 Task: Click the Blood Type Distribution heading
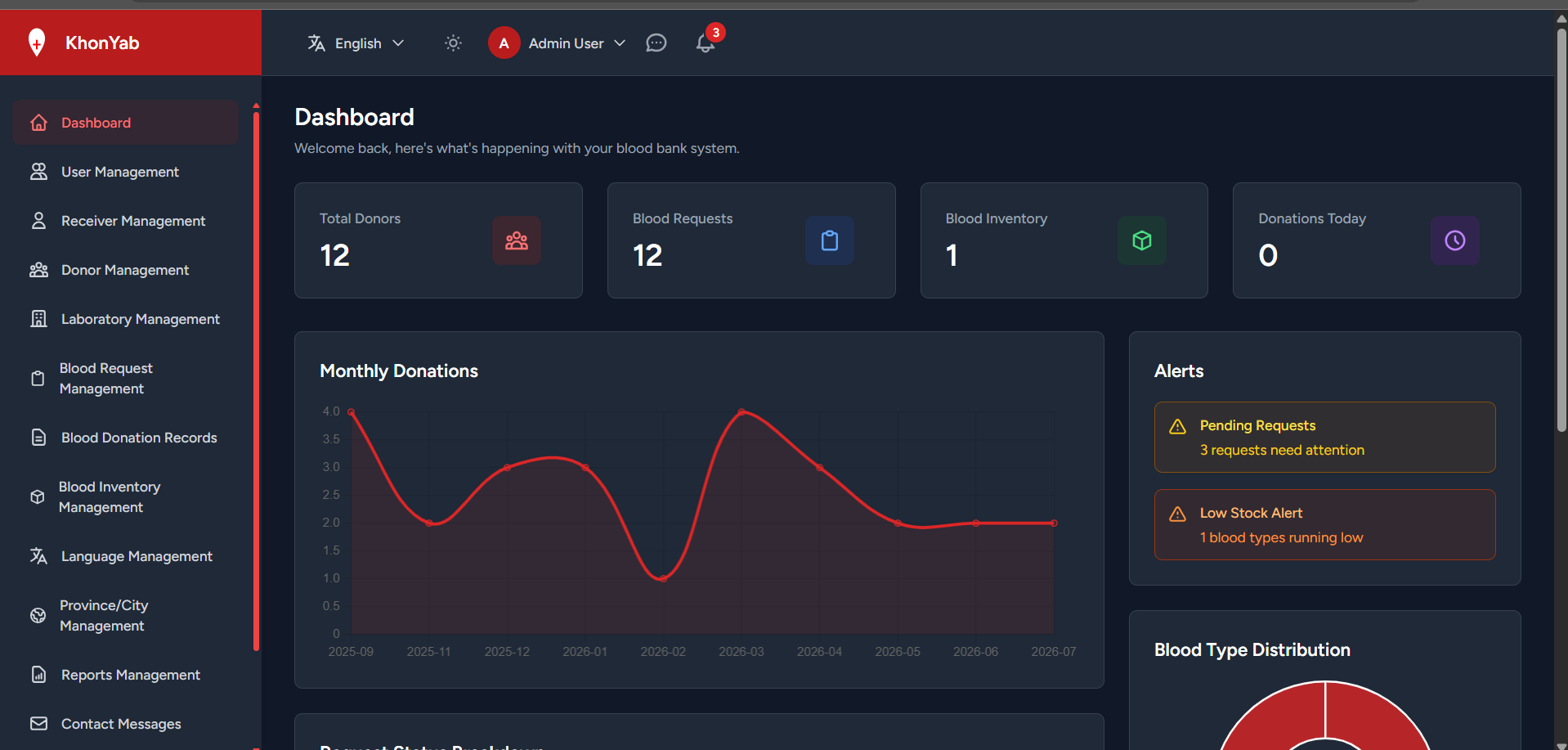(1252, 650)
